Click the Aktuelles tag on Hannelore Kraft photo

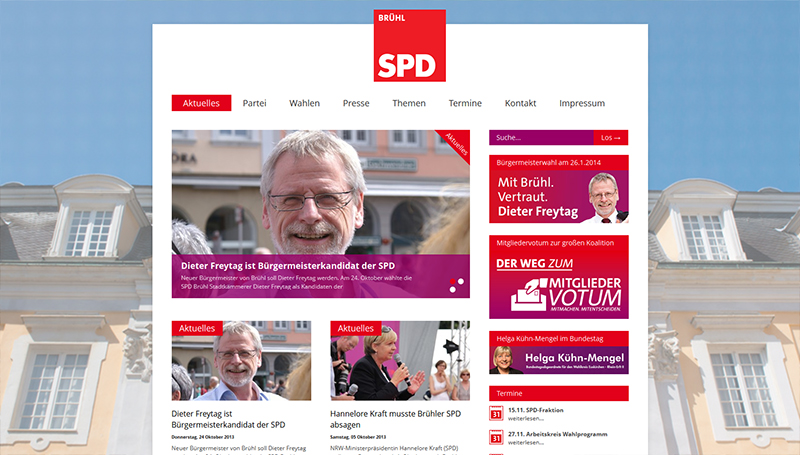point(356,328)
